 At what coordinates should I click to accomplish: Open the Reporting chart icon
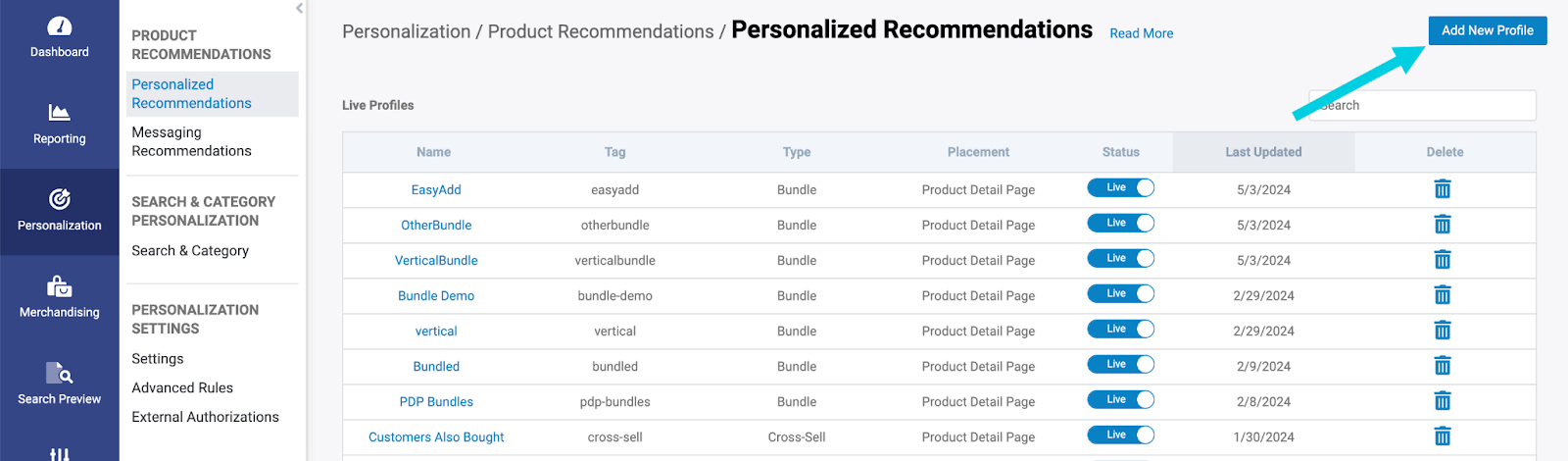[60, 113]
